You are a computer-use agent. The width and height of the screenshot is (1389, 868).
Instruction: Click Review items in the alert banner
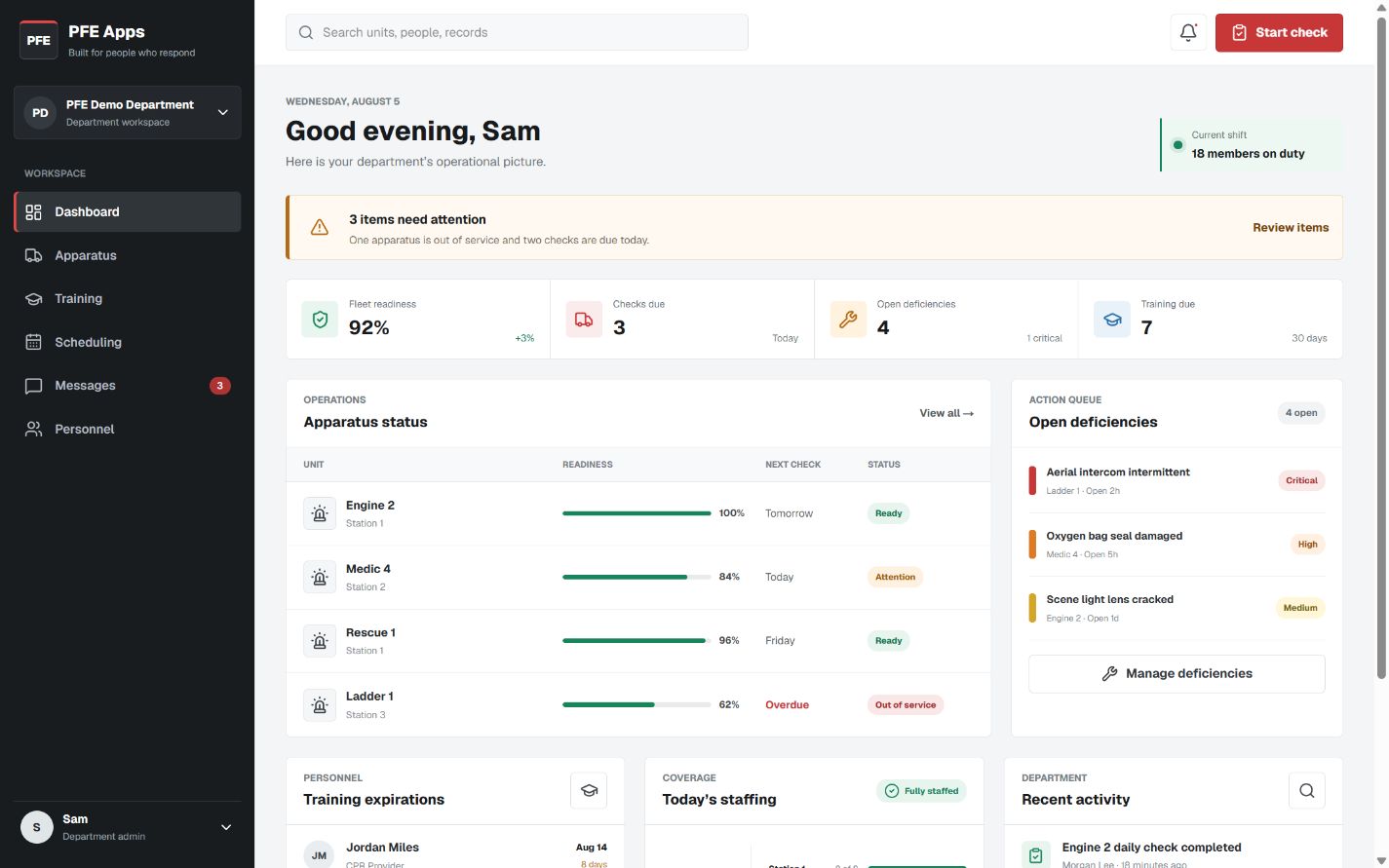1291,227
